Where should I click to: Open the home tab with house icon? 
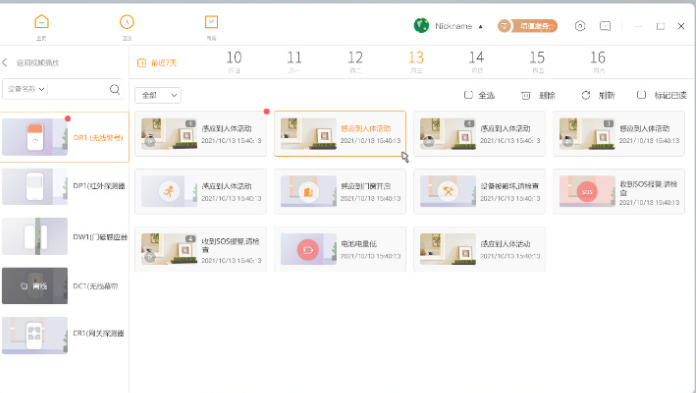click(x=41, y=27)
